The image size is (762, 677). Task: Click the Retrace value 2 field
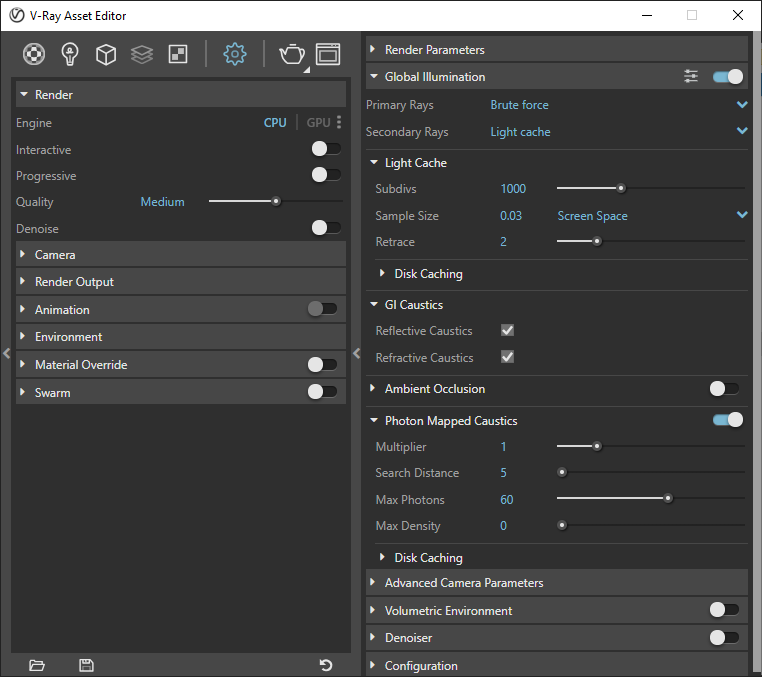503,242
